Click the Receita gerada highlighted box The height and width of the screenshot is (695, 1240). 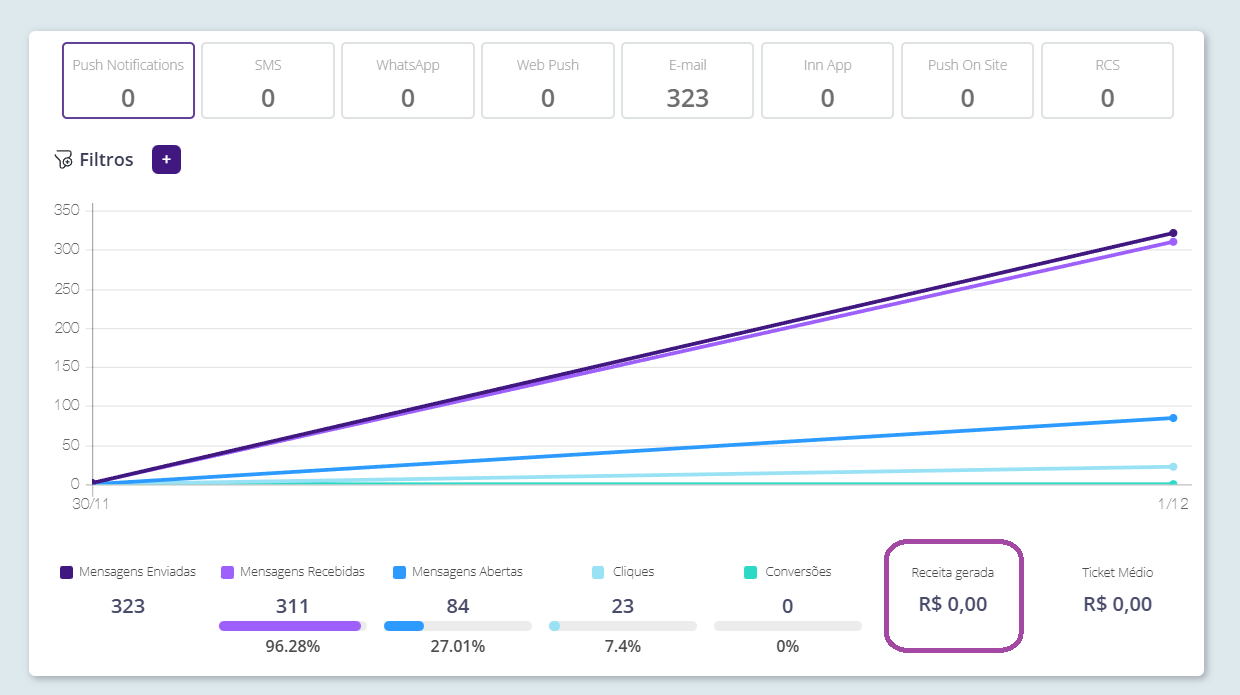(x=953, y=596)
